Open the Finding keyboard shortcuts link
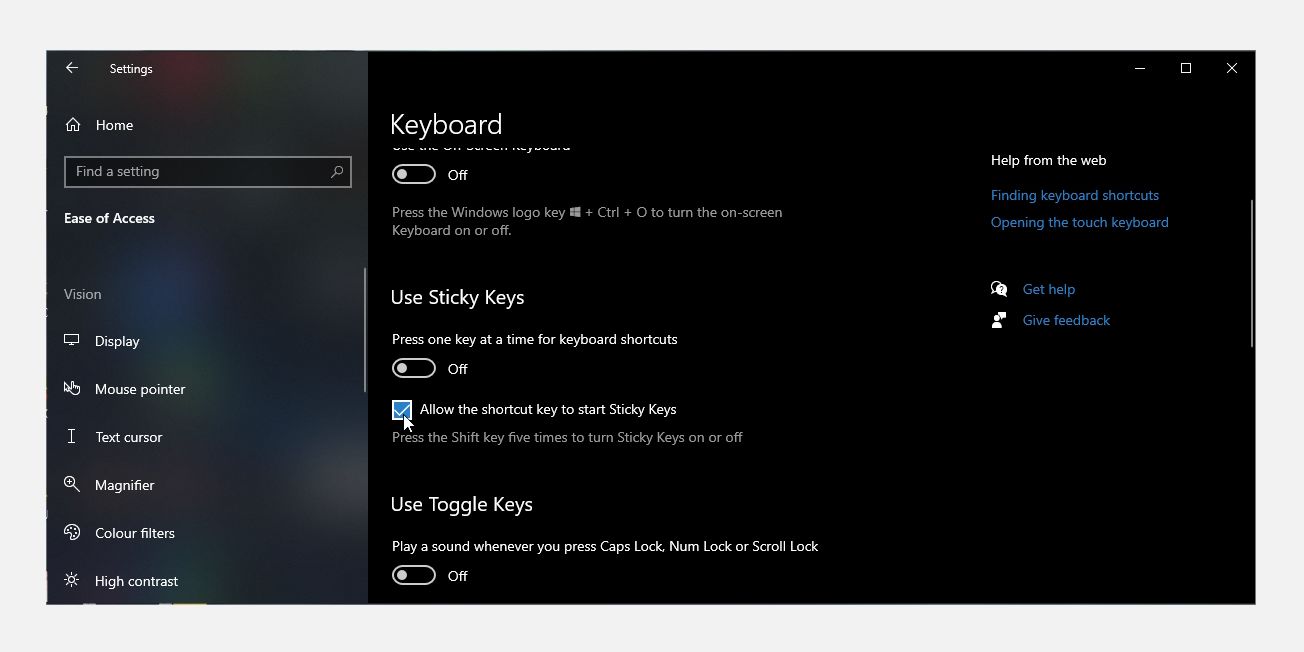 point(1074,195)
